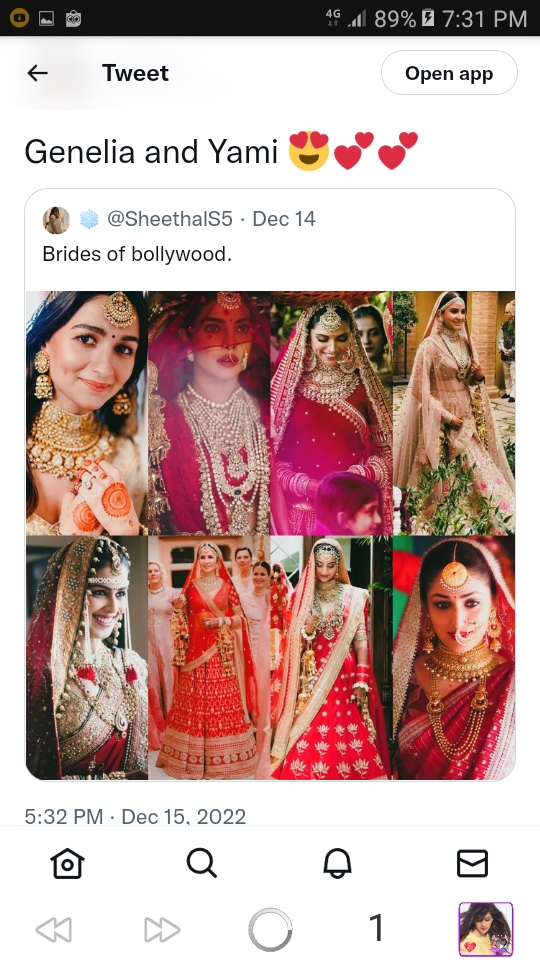
Task: Tap the tweet timestamp 5:32 PM Dec 15
Action: pos(135,817)
